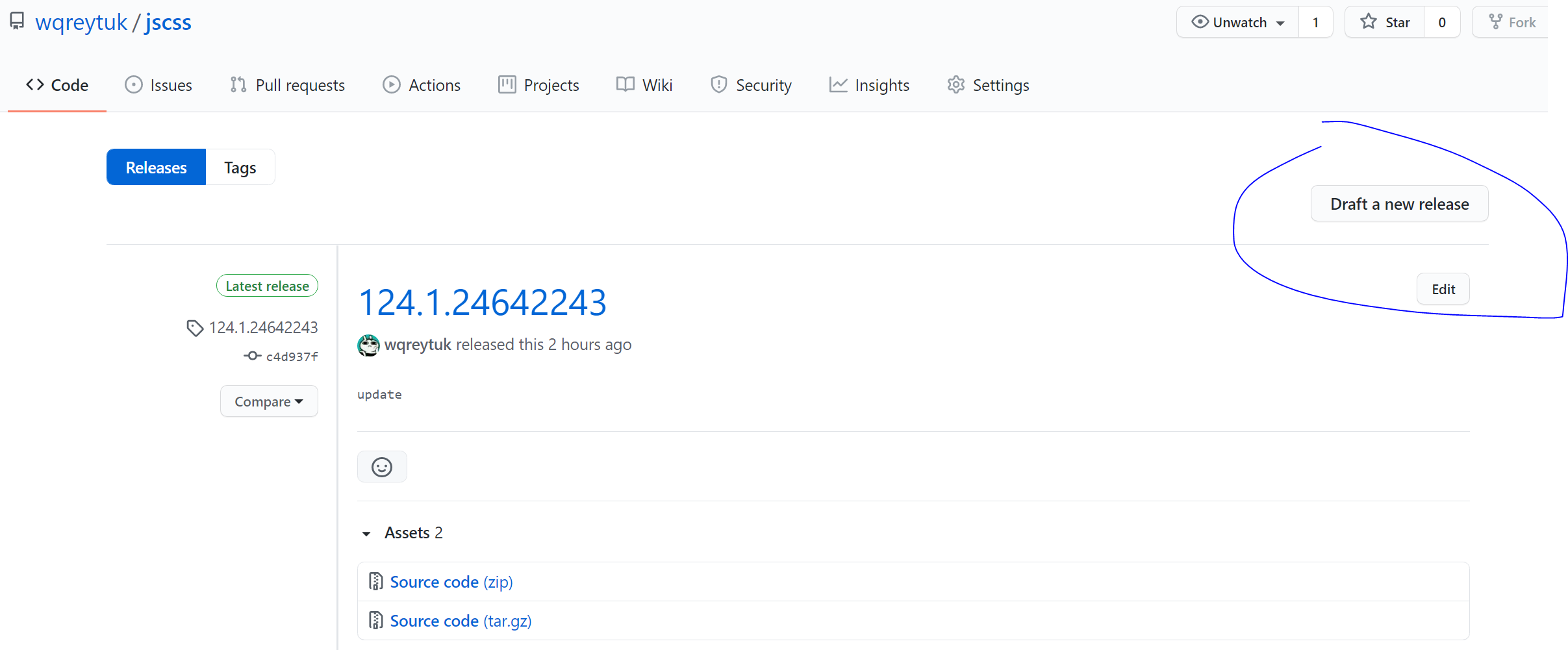1568x650 pixels.
Task: Open the wqreytuk release author link
Action: tap(418, 345)
